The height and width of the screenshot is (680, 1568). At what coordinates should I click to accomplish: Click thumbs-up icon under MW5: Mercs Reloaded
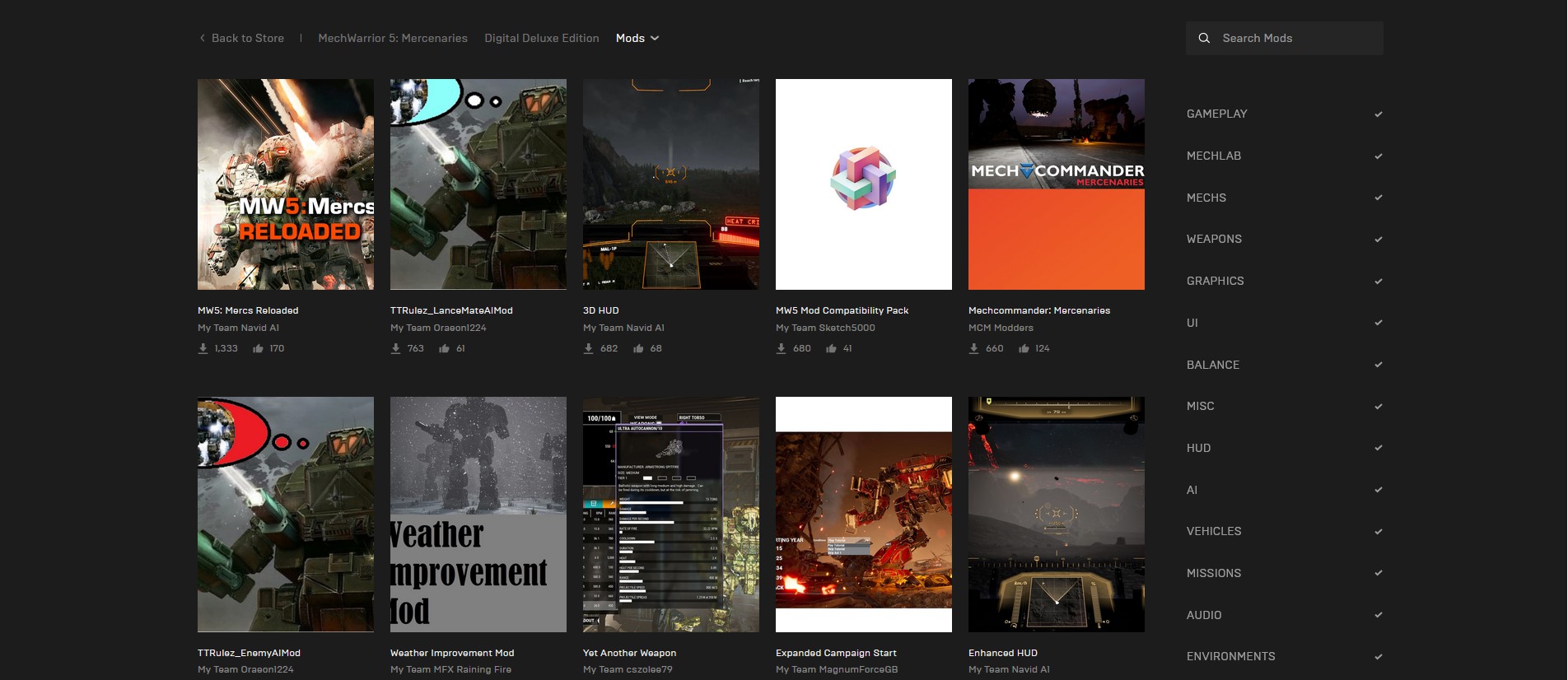coord(258,348)
